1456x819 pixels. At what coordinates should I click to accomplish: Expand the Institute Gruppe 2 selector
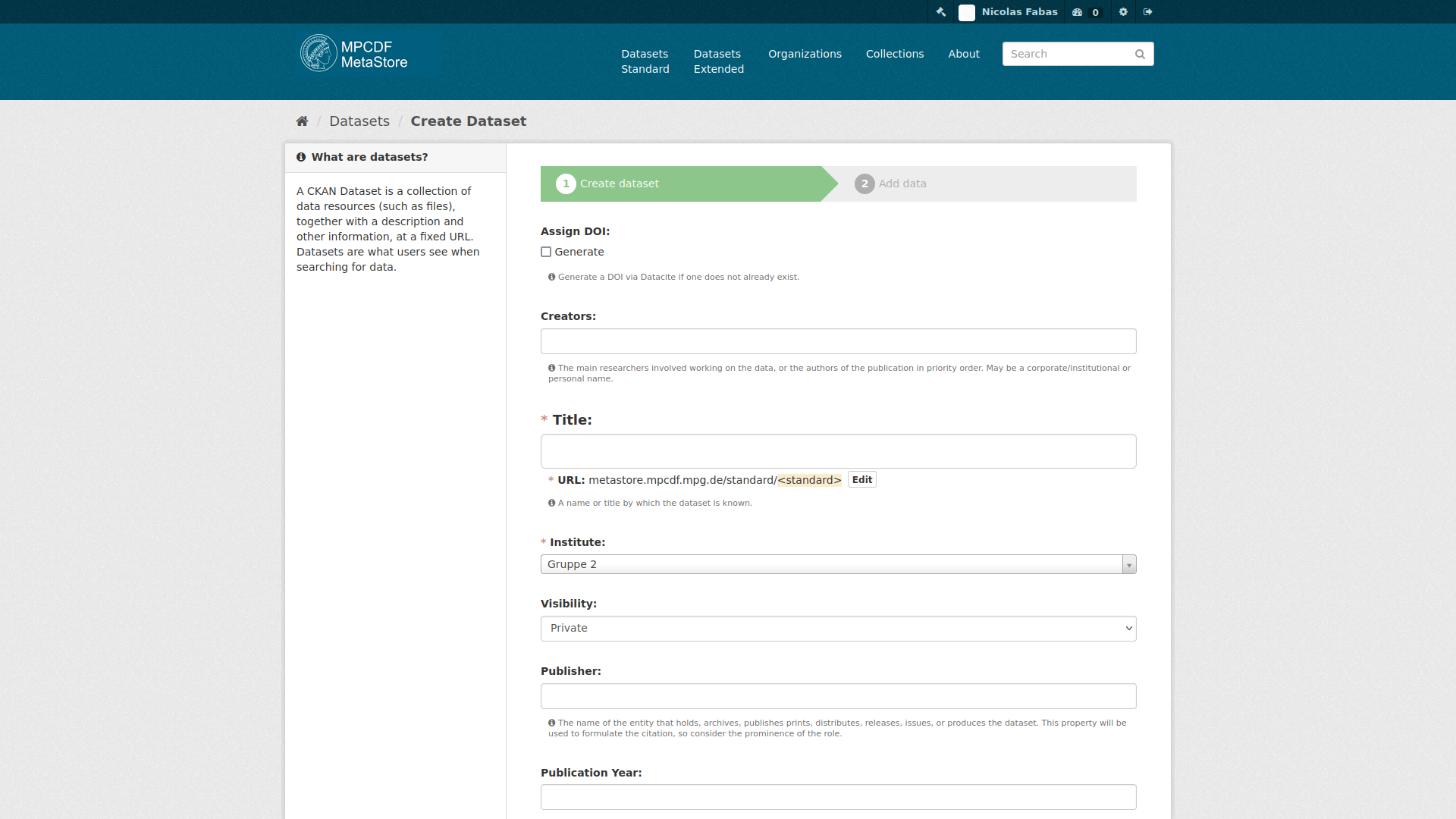coord(1129,564)
